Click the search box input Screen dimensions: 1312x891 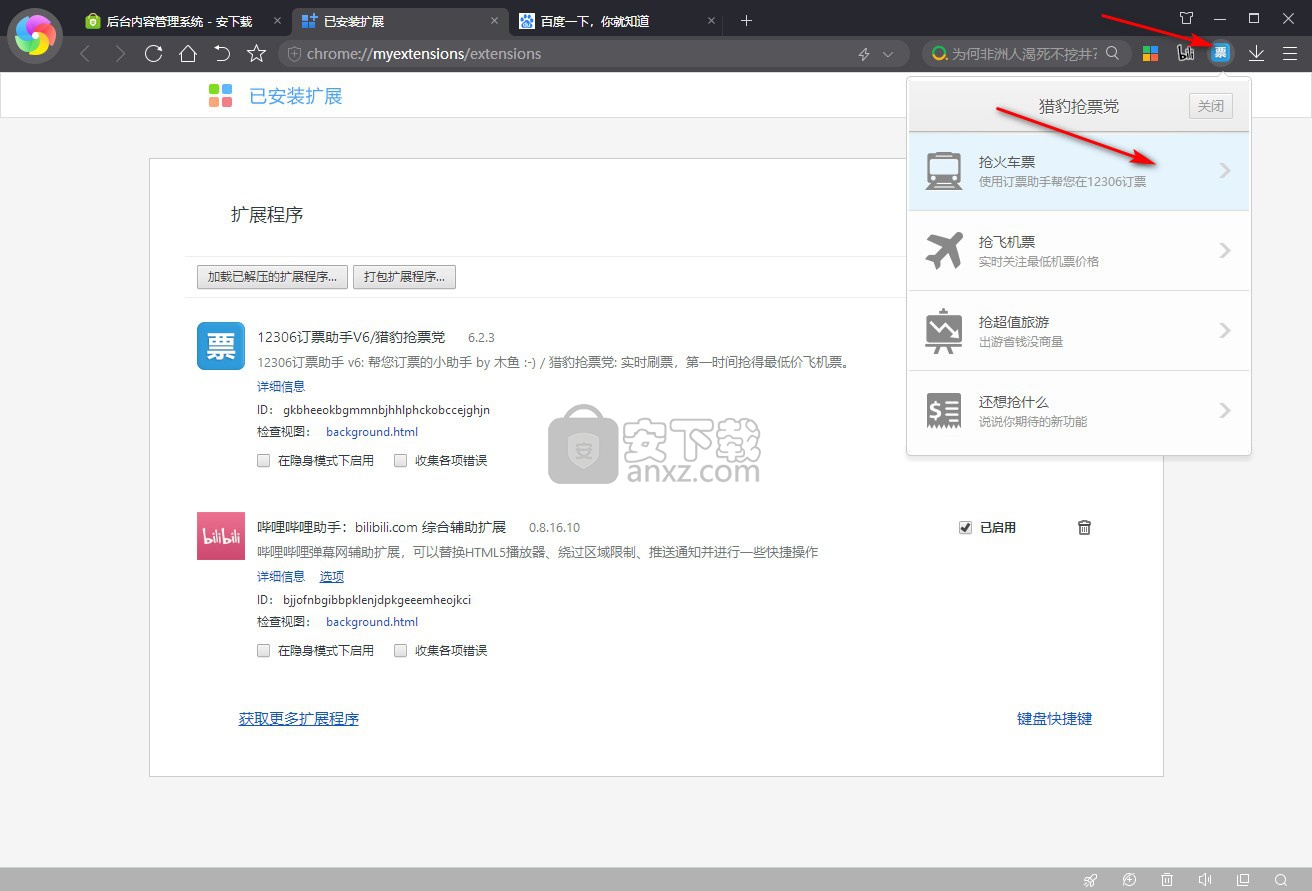1024,54
